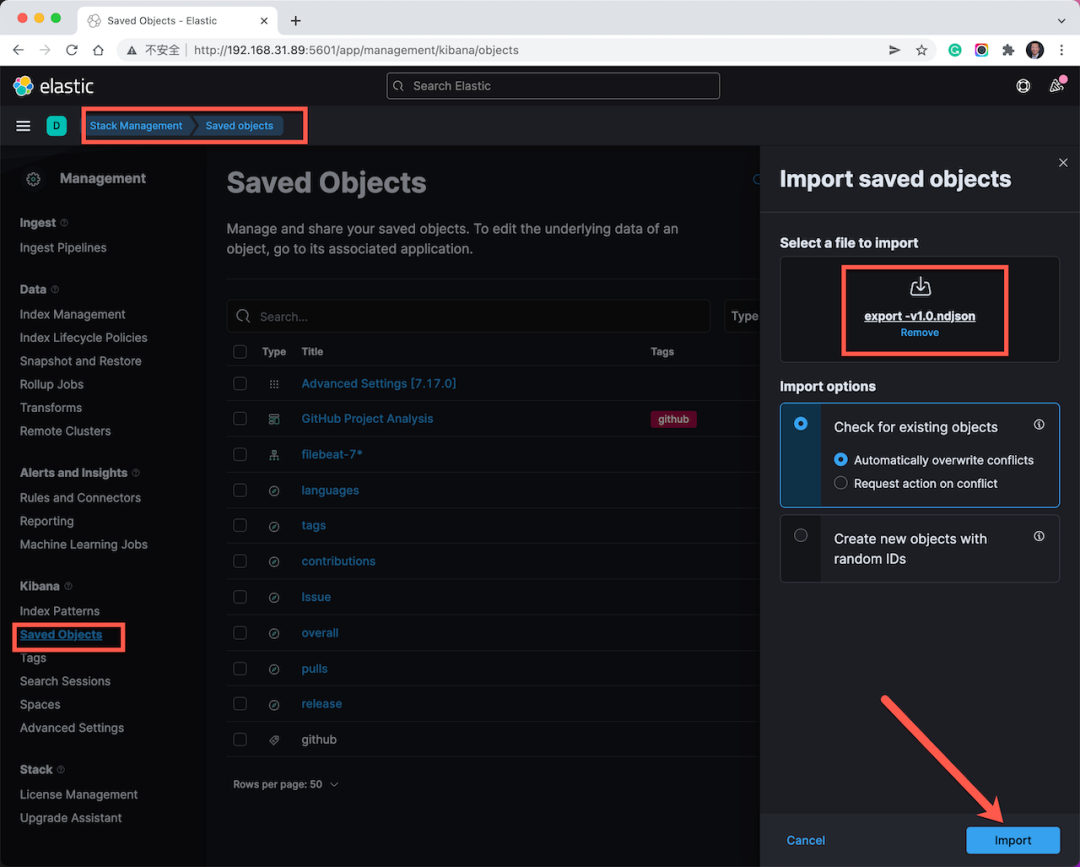The width and height of the screenshot is (1080, 867).
Task: Select Request action on conflict
Action: [840, 483]
